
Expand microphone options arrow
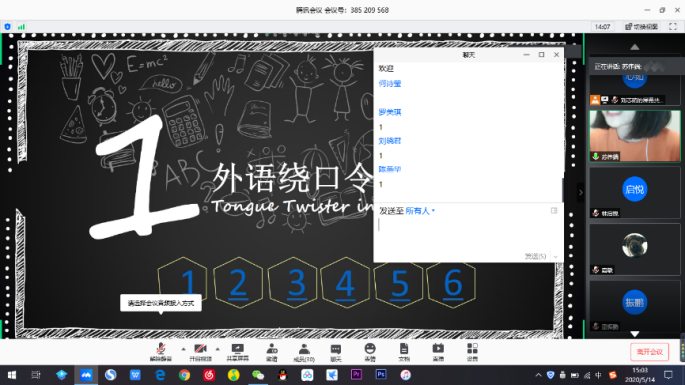(183, 349)
